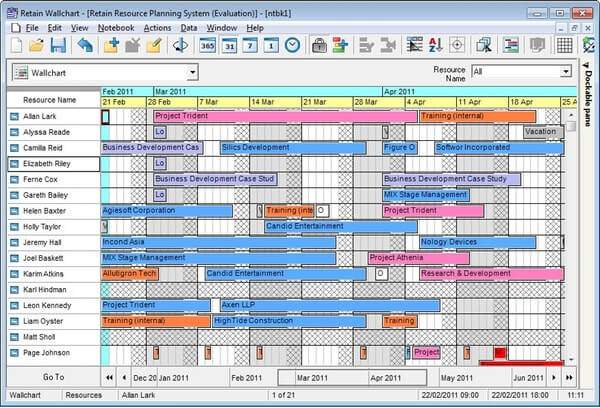Viewport: 600px width, 408px height.
Task: Open the View menu
Action: (x=79, y=28)
